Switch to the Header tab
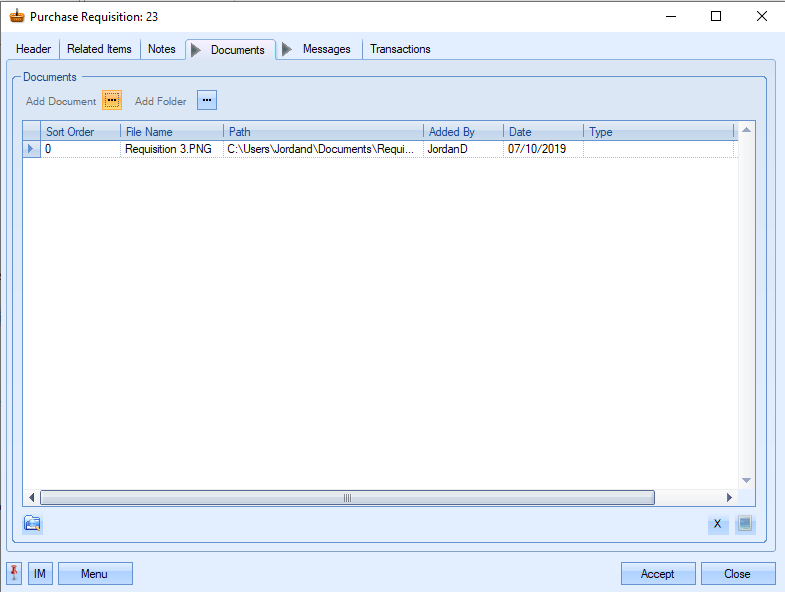 click(x=34, y=49)
